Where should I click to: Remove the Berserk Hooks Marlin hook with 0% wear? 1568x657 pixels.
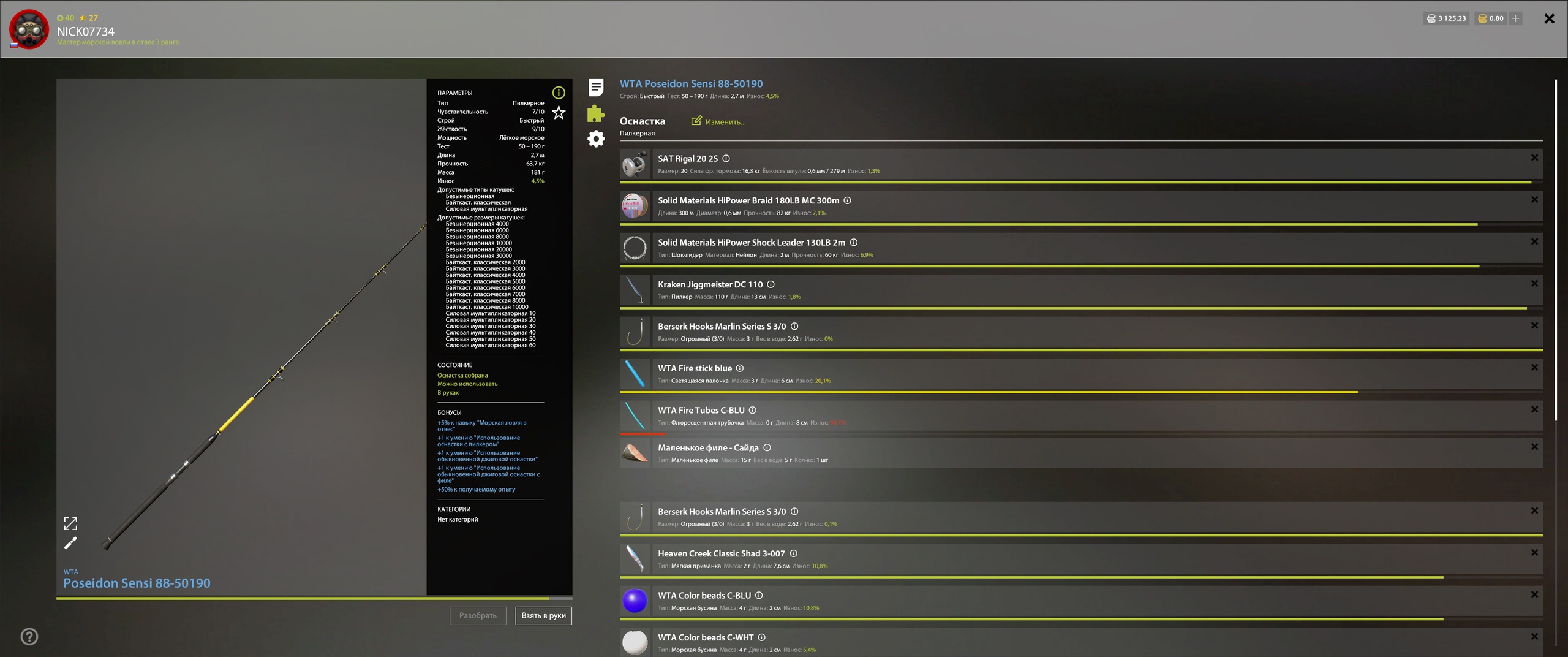click(1534, 325)
